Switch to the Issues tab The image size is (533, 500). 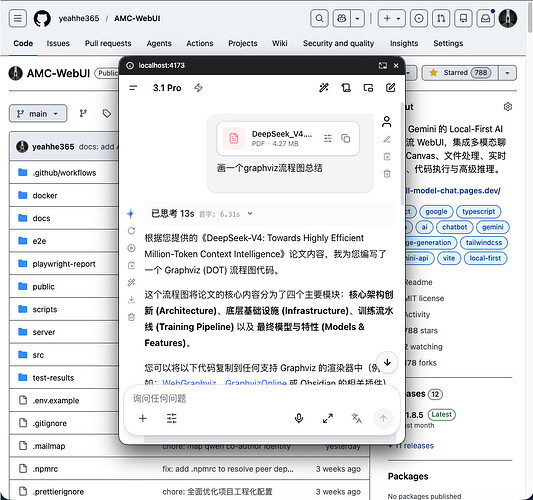tap(58, 44)
